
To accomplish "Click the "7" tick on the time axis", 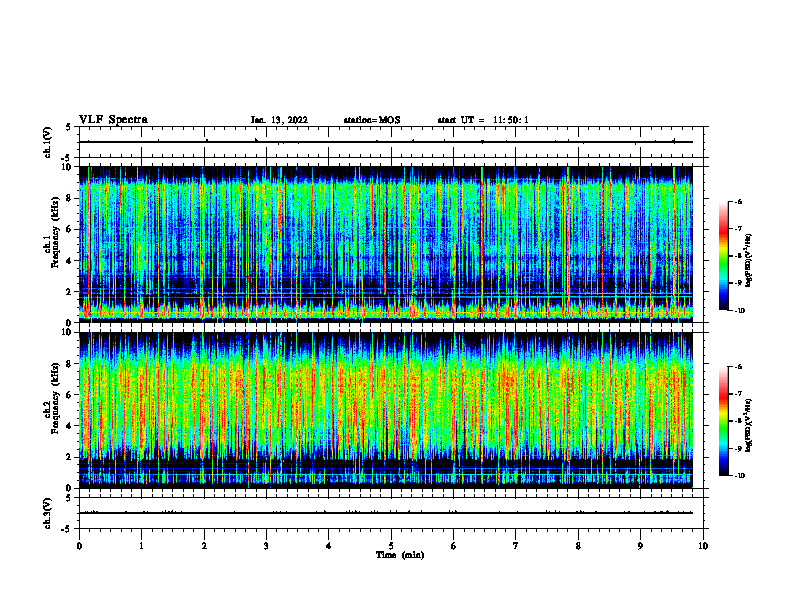I will 516,546.
